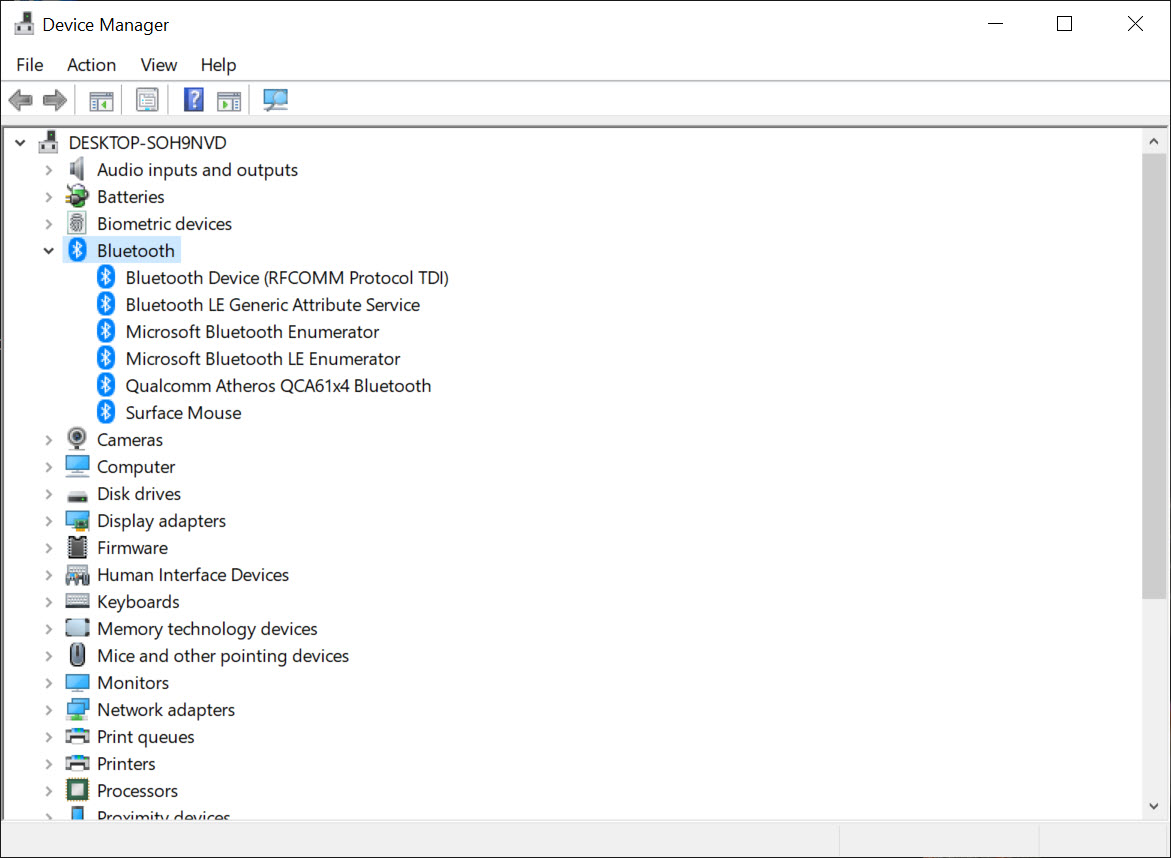Select the Computer category label

click(136, 467)
